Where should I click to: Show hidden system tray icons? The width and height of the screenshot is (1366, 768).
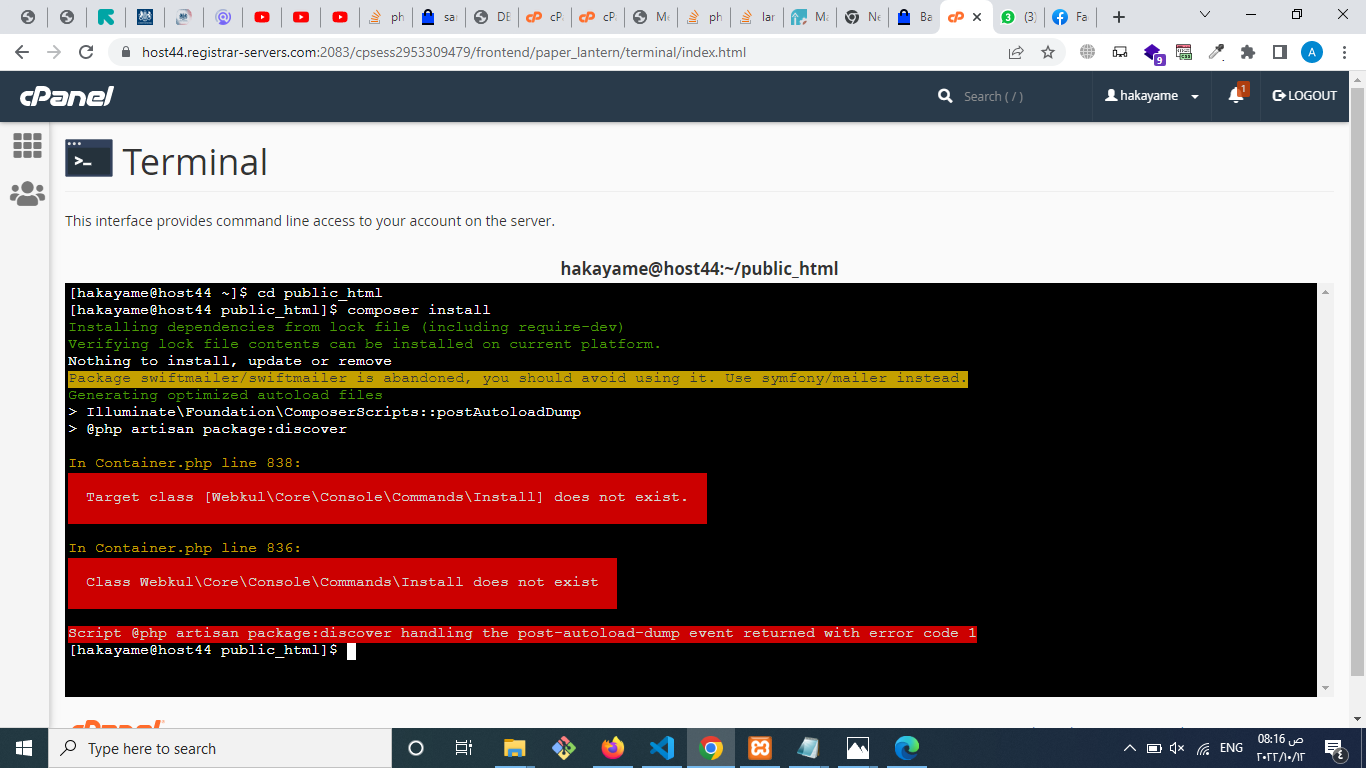[1129, 748]
